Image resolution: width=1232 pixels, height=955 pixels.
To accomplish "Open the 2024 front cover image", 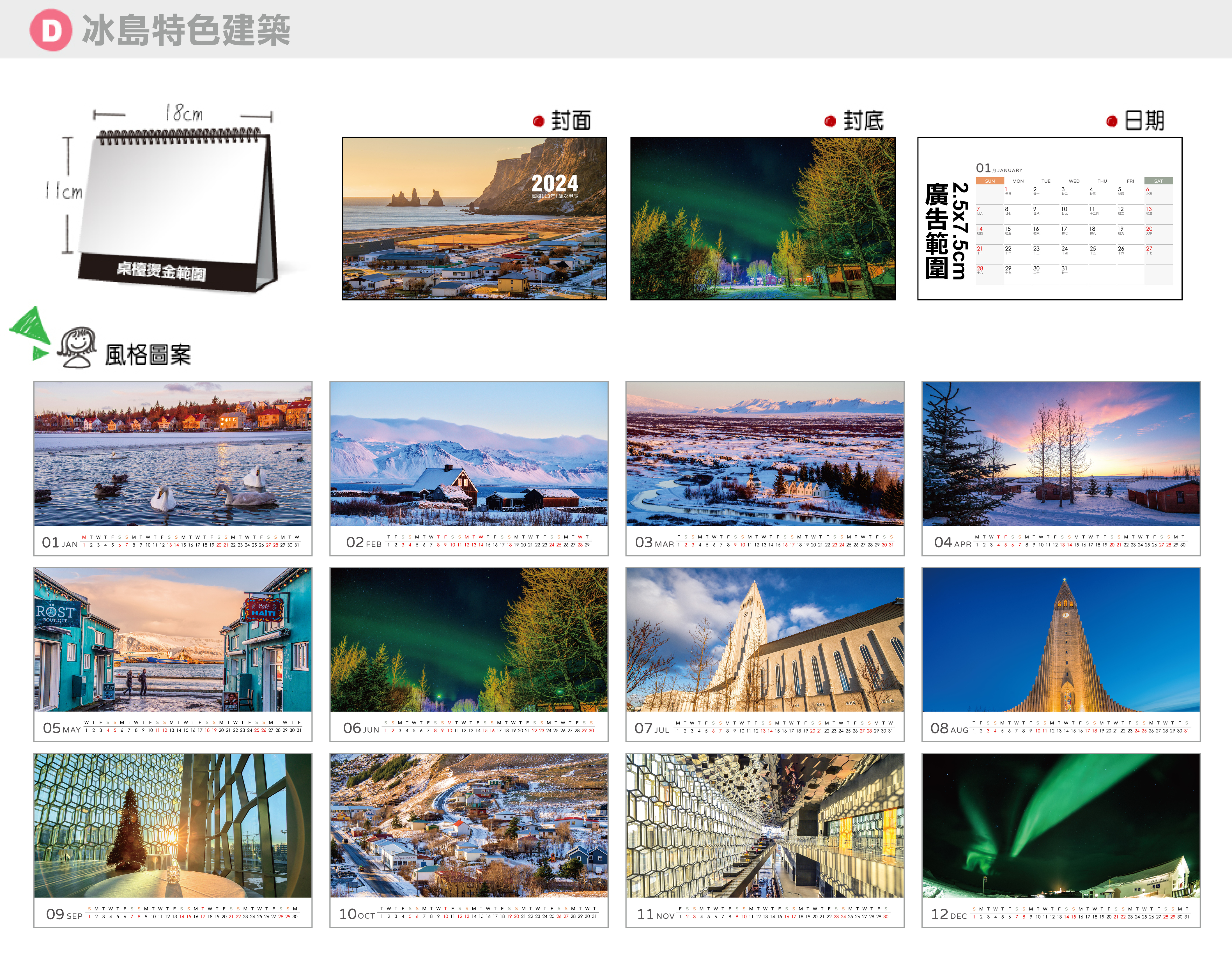I will coord(474,218).
